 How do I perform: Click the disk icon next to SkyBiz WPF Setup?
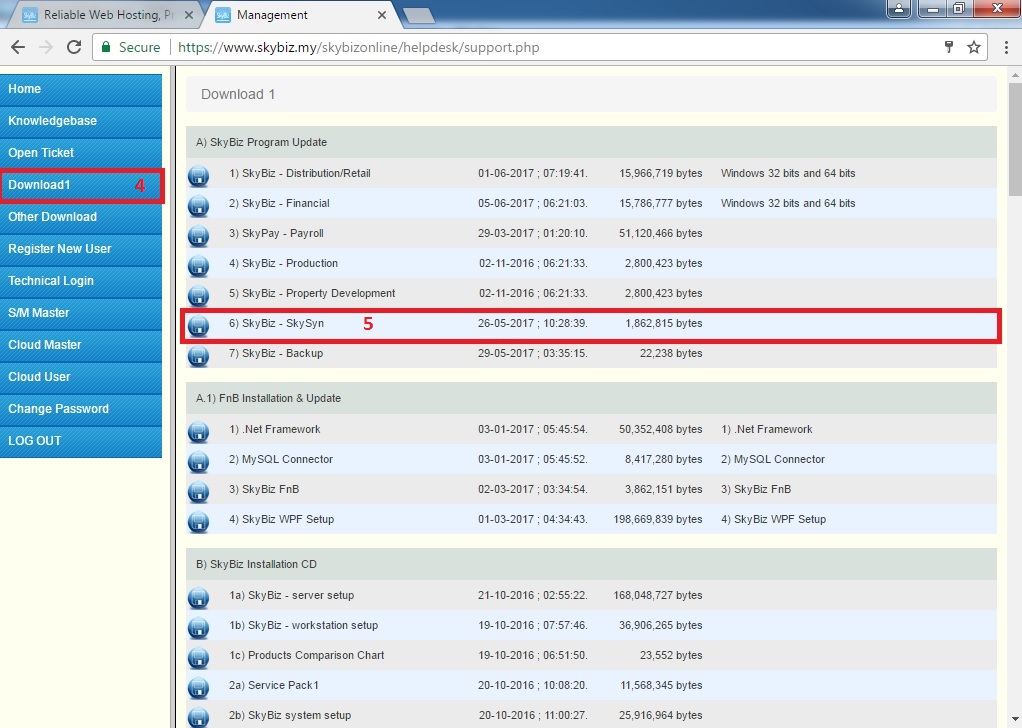pyautogui.click(x=198, y=522)
